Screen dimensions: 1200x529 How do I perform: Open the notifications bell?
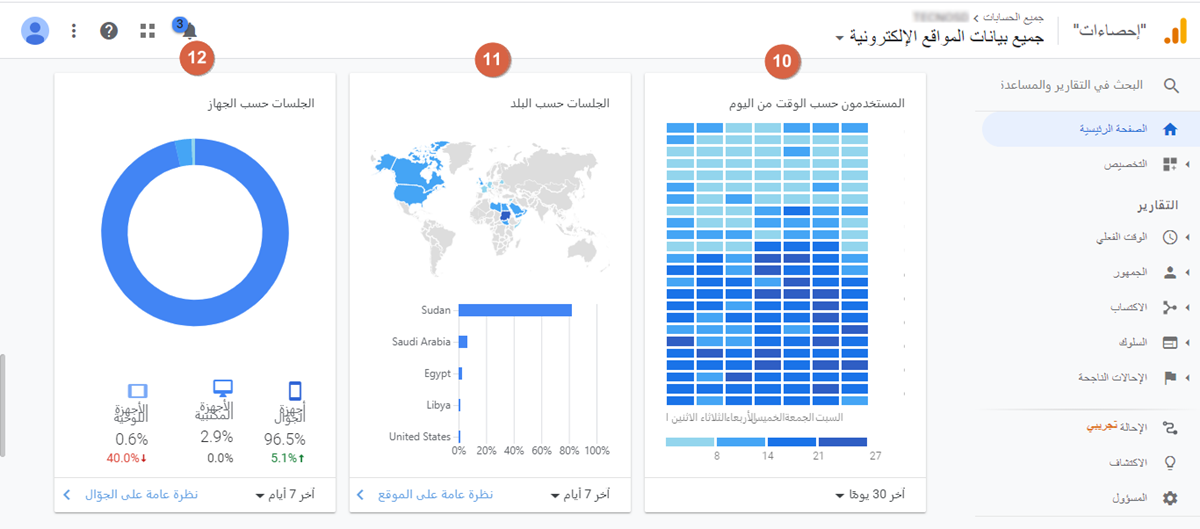(189, 32)
